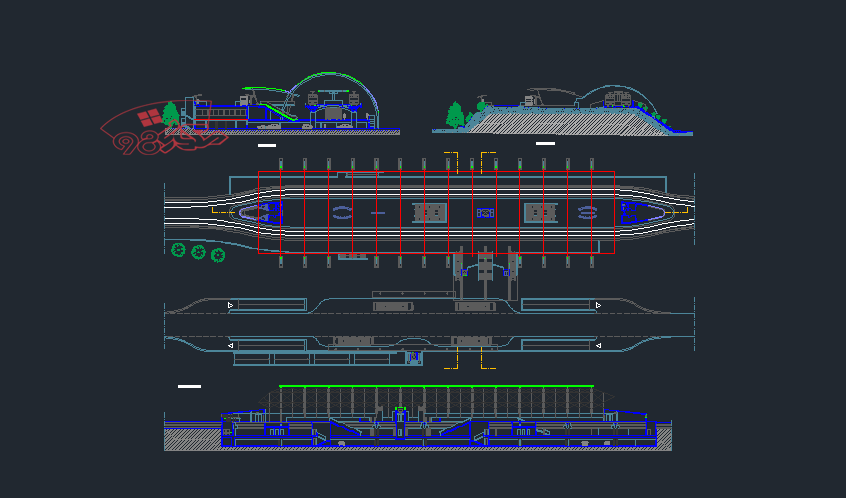Click white title bar above bottom section

click(189, 386)
